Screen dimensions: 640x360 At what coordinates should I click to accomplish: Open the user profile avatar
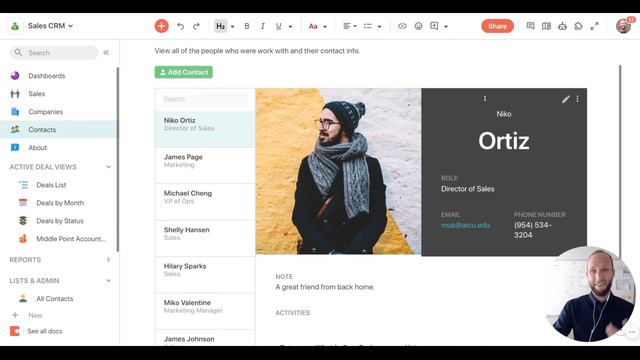tap(624, 26)
